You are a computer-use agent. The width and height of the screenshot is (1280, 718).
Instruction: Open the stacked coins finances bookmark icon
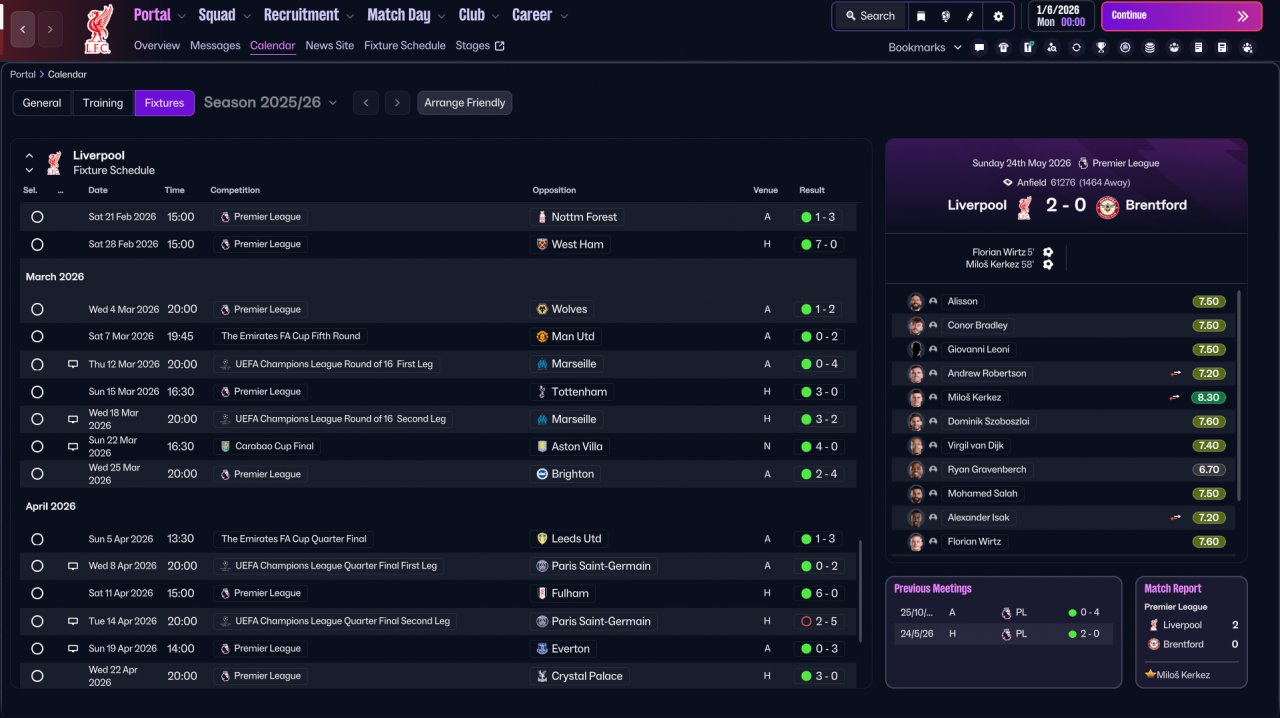pyautogui.click(x=1149, y=47)
